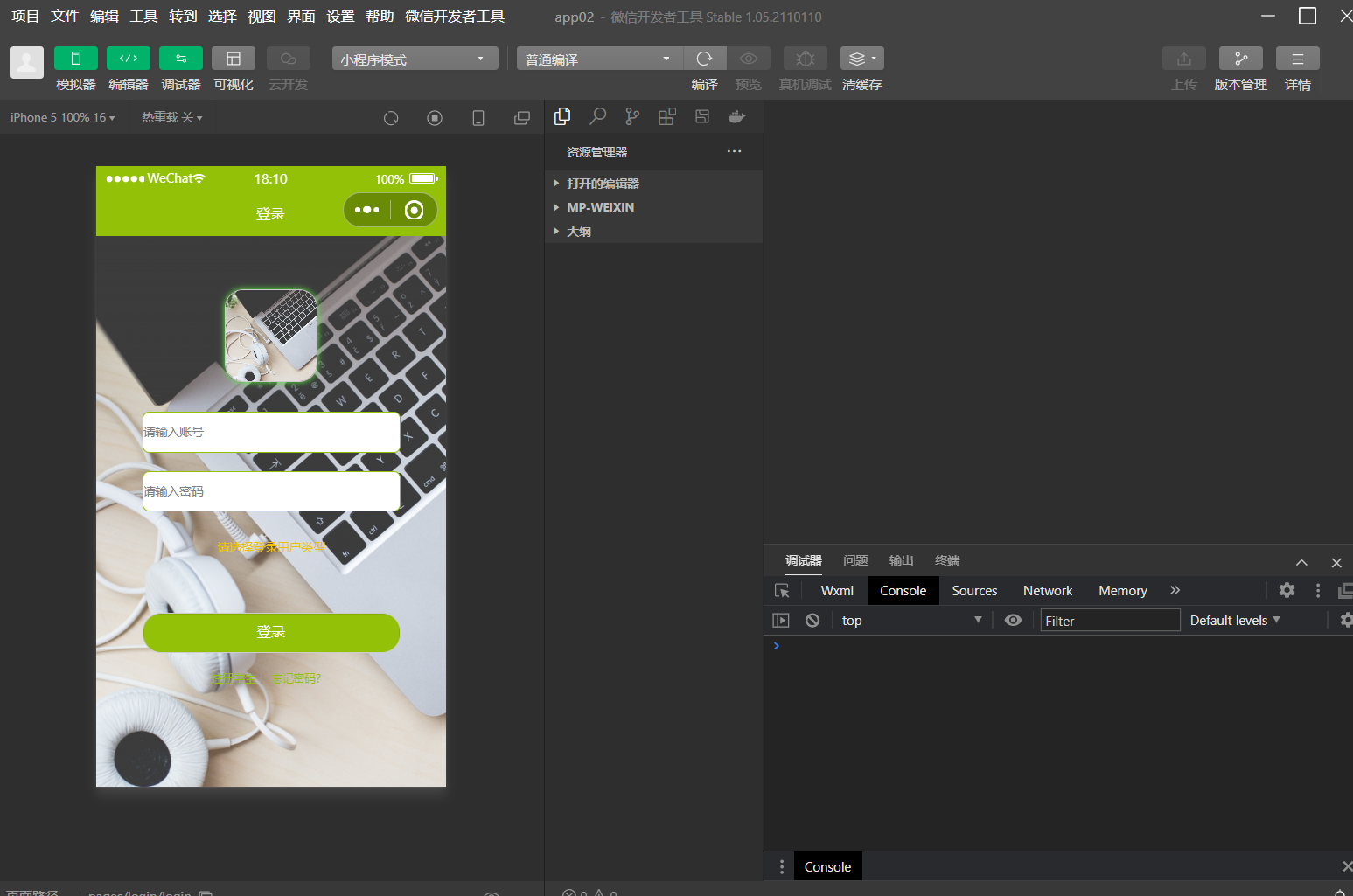The image size is (1353, 896).
Task: Open 版本管理 version control icon
Action: pos(1241,59)
